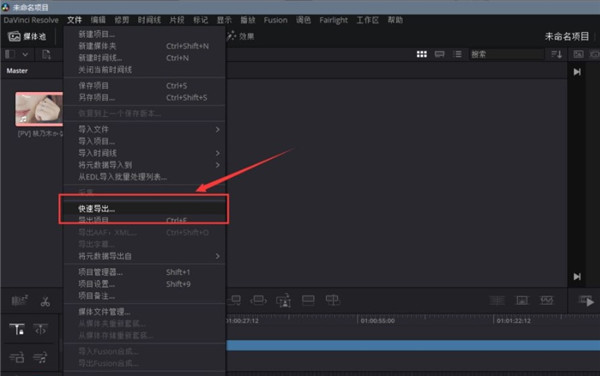This screenshot has height=376, width=600.
Task: Click the audio-only track icon
Action: tap(40, 358)
